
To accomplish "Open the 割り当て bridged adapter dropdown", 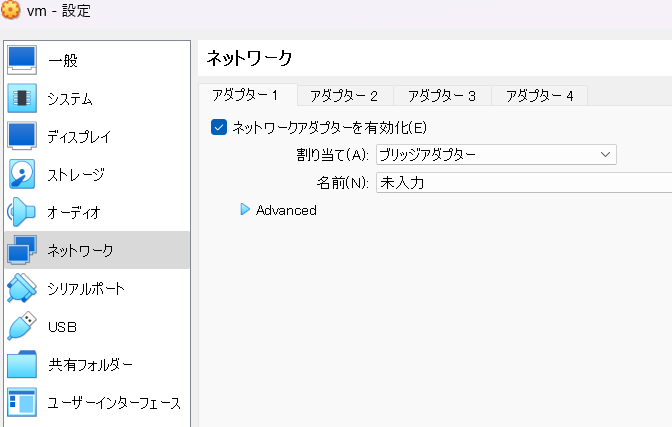I will point(496,154).
